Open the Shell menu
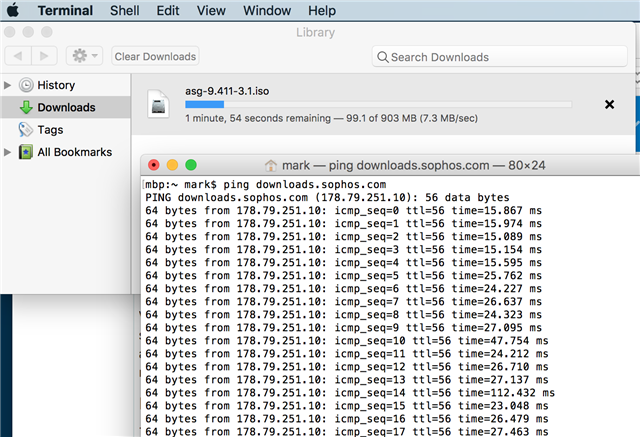 click(x=124, y=10)
